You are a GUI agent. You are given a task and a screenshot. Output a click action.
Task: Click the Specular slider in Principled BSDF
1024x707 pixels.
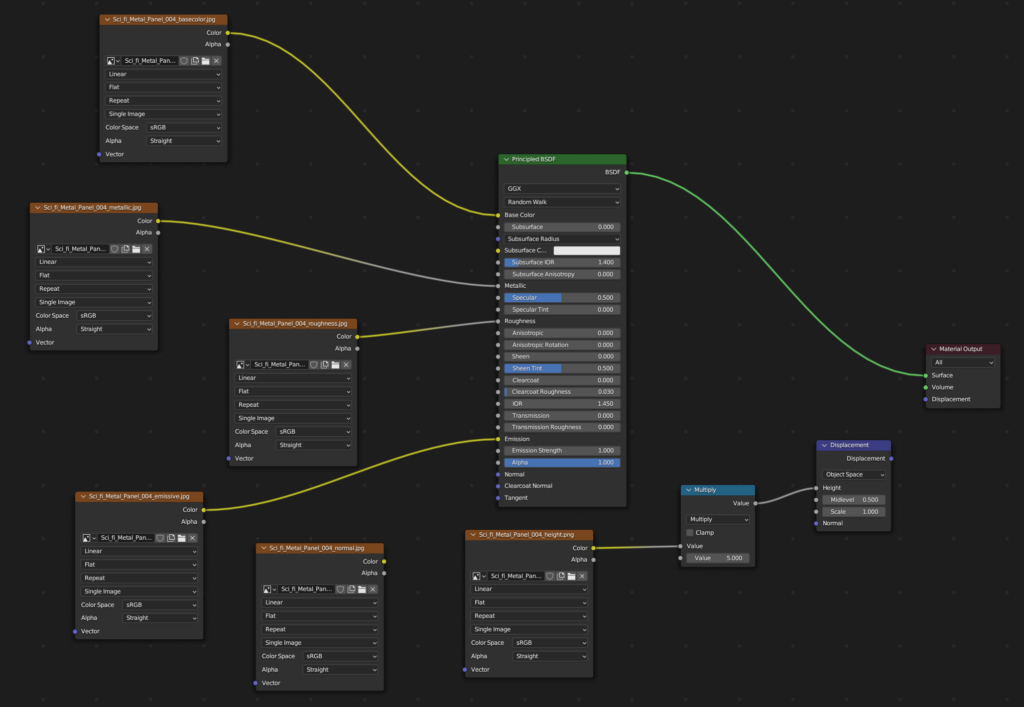click(562, 298)
